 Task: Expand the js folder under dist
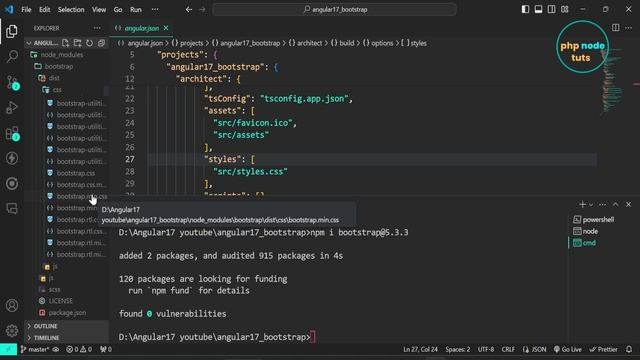point(55,267)
